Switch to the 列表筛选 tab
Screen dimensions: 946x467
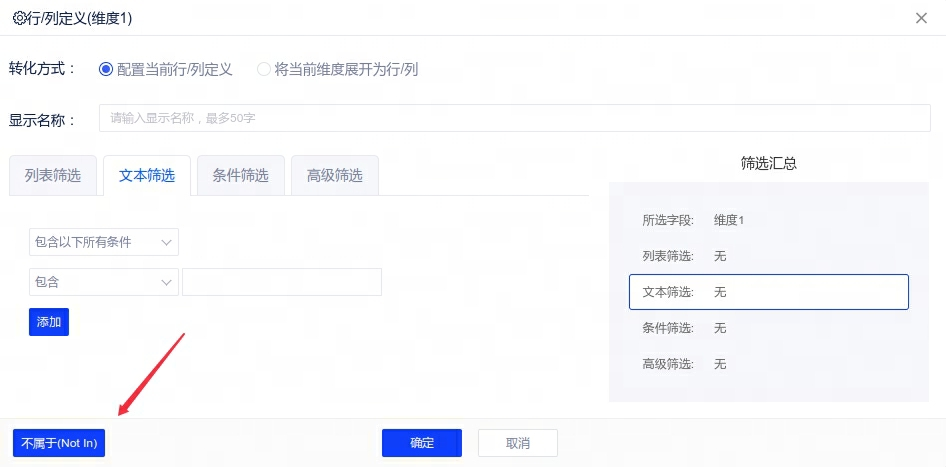pyautogui.click(x=53, y=176)
